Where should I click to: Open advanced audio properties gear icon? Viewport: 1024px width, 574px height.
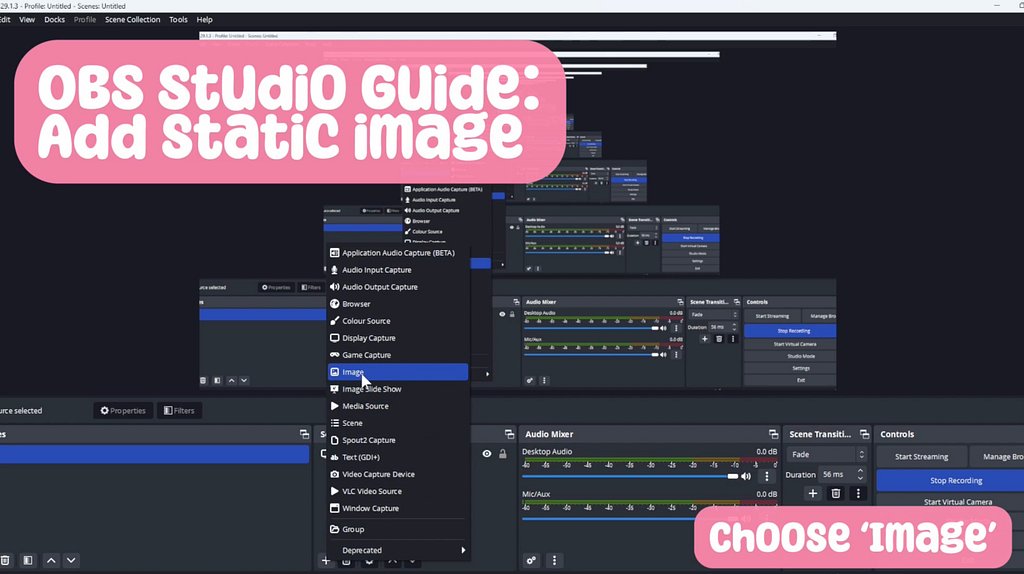tap(532, 560)
